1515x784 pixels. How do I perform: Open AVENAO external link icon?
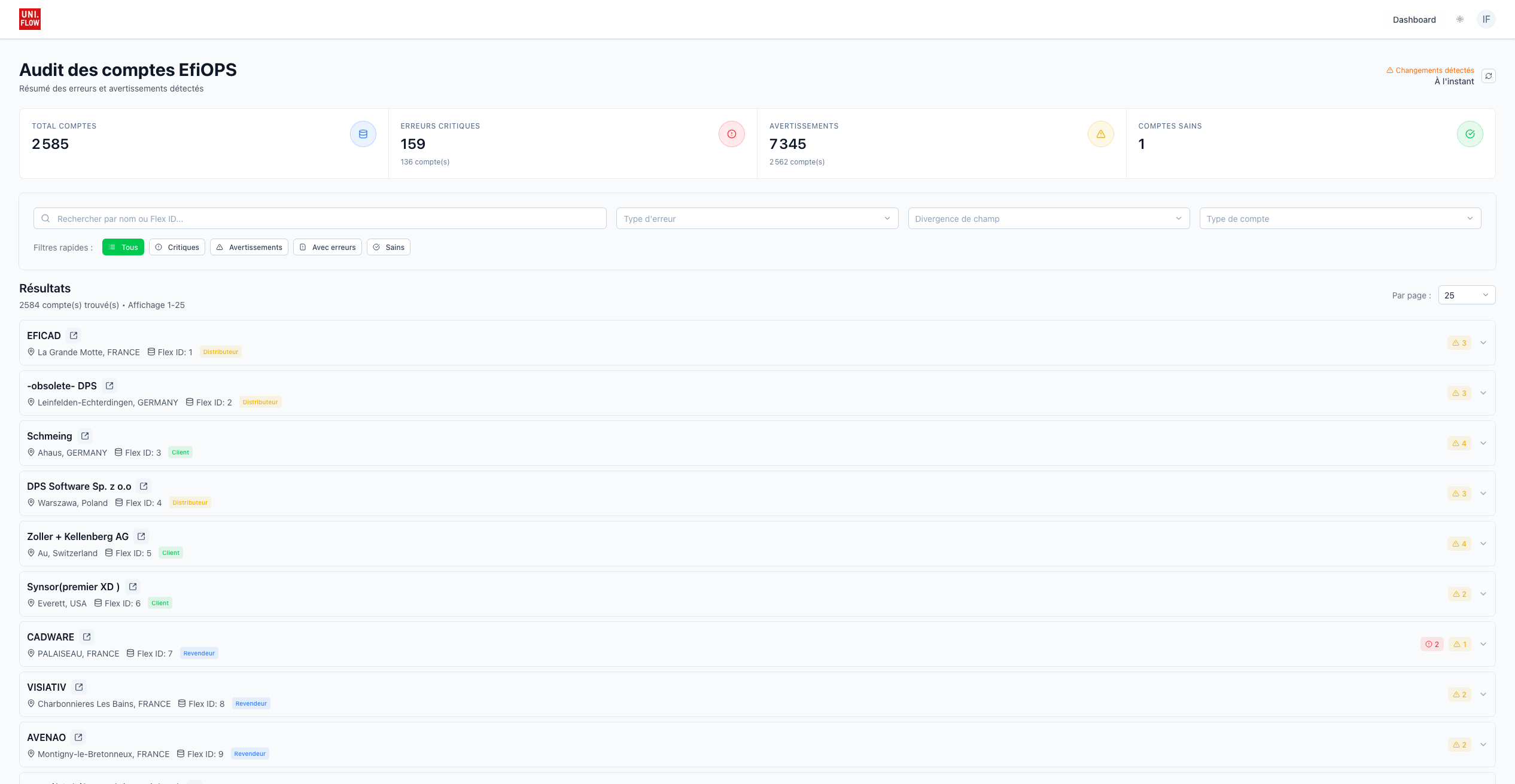click(78, 737)
